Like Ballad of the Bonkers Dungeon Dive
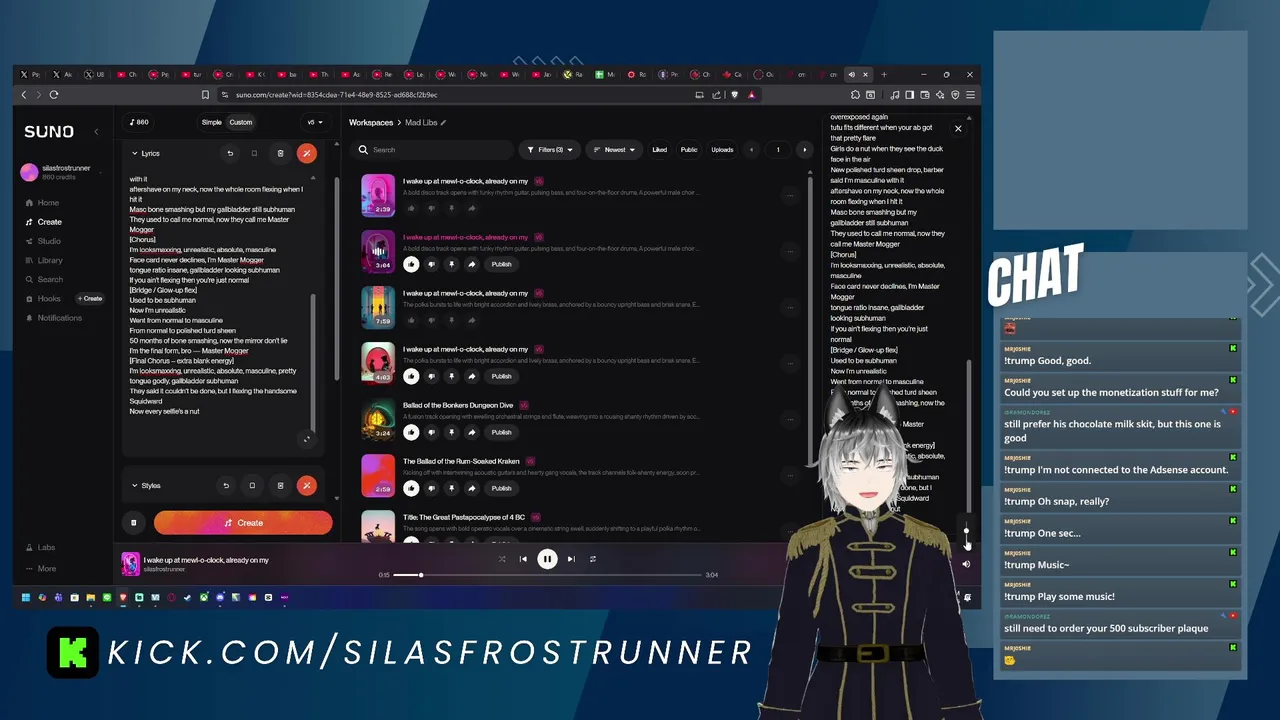 (x=411, y=432)
